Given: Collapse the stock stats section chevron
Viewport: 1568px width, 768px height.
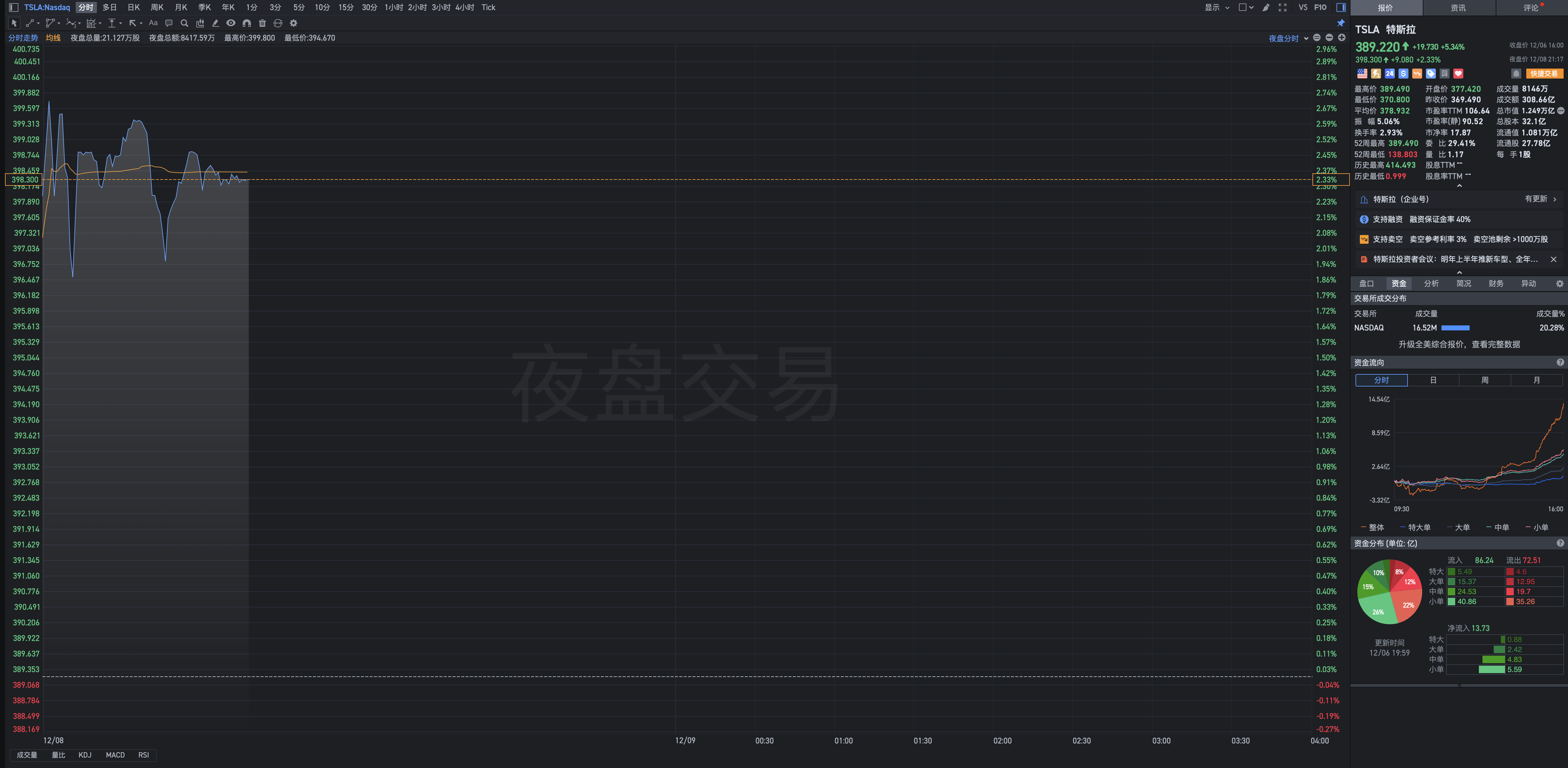Looking at the screenshot, I should pos(1459,186).
